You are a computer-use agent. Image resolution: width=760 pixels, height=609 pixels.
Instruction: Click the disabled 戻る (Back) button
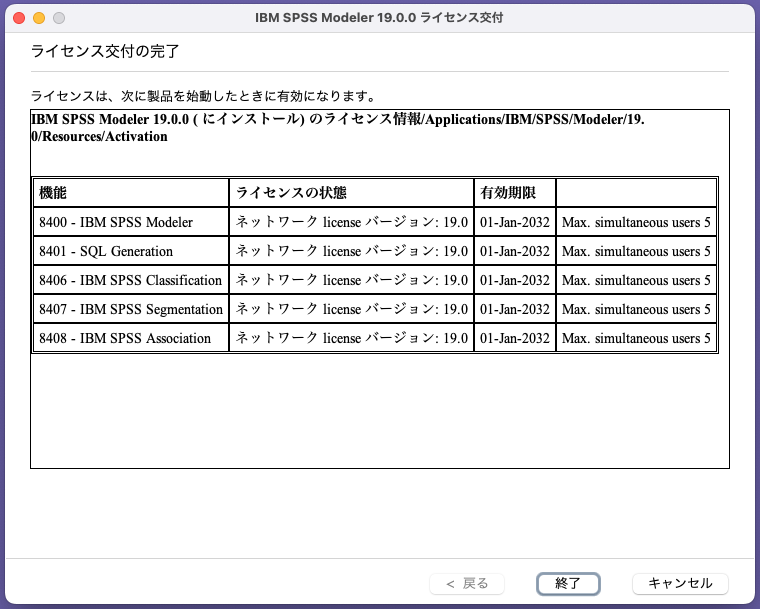(x=467, y=583)
